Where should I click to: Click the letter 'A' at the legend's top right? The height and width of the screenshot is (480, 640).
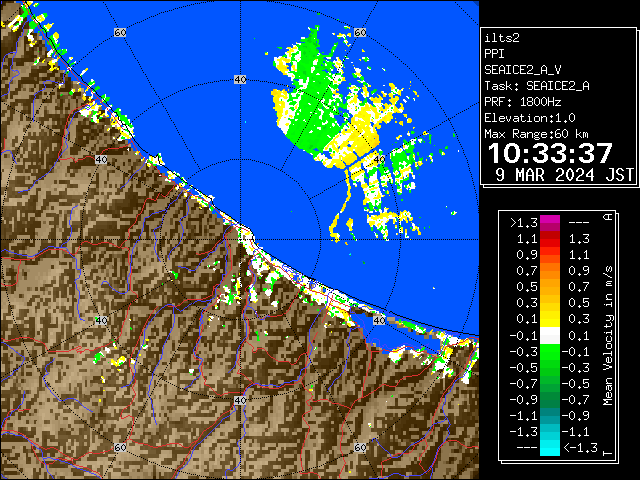pyautogui.click(x=608, y=217)
